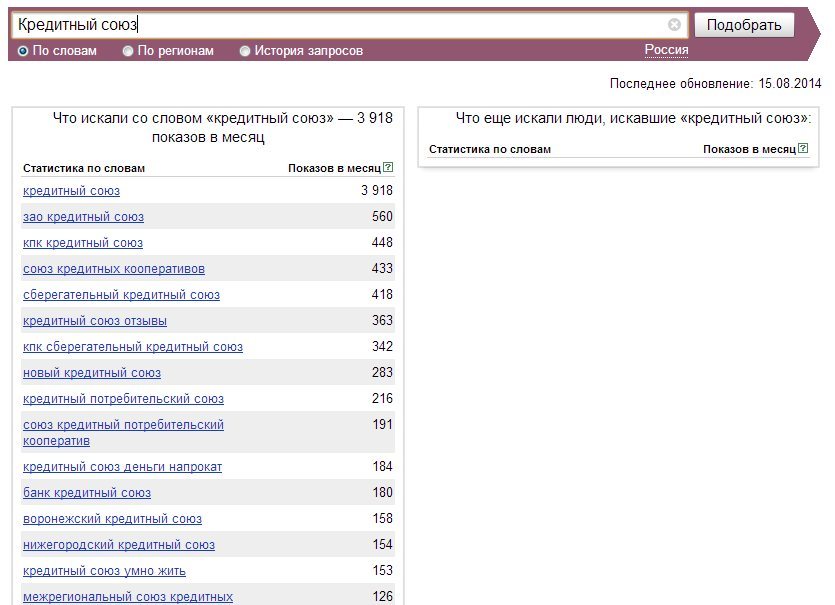
Task: Click the 154 impressions value
Action: click(x=382, y=545)
